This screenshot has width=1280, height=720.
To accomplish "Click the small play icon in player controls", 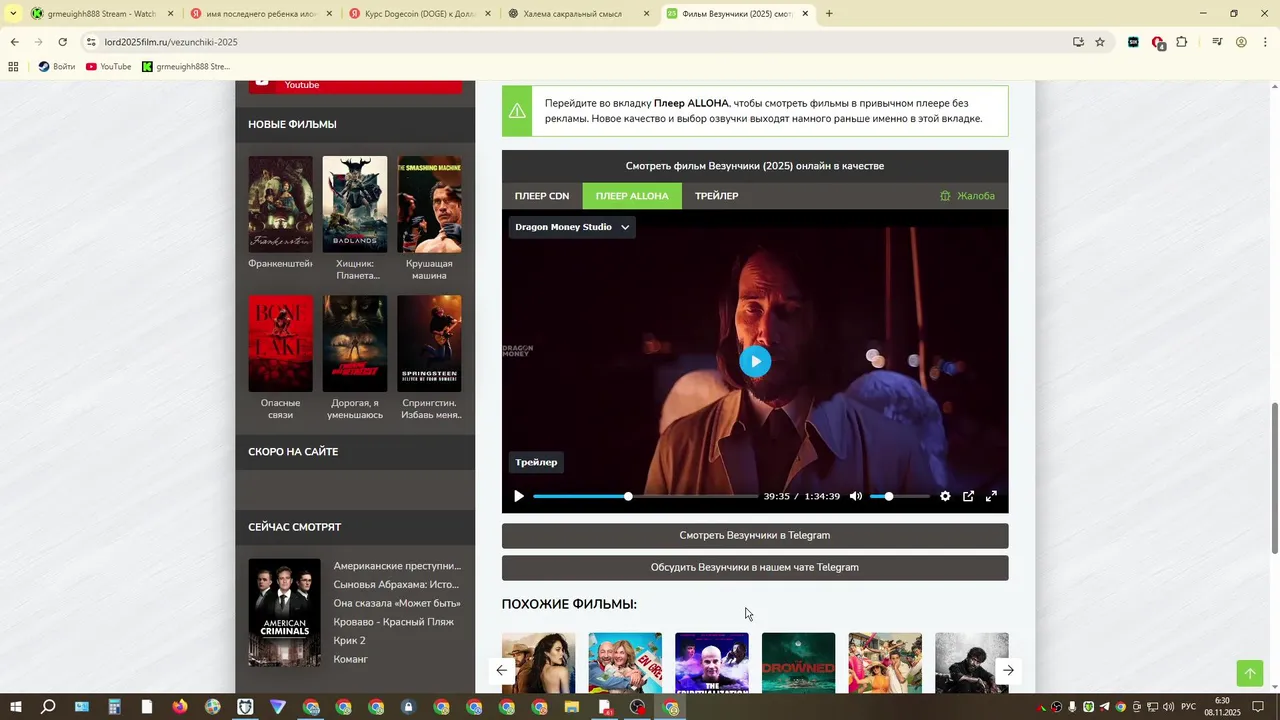I will coord(518,496).
